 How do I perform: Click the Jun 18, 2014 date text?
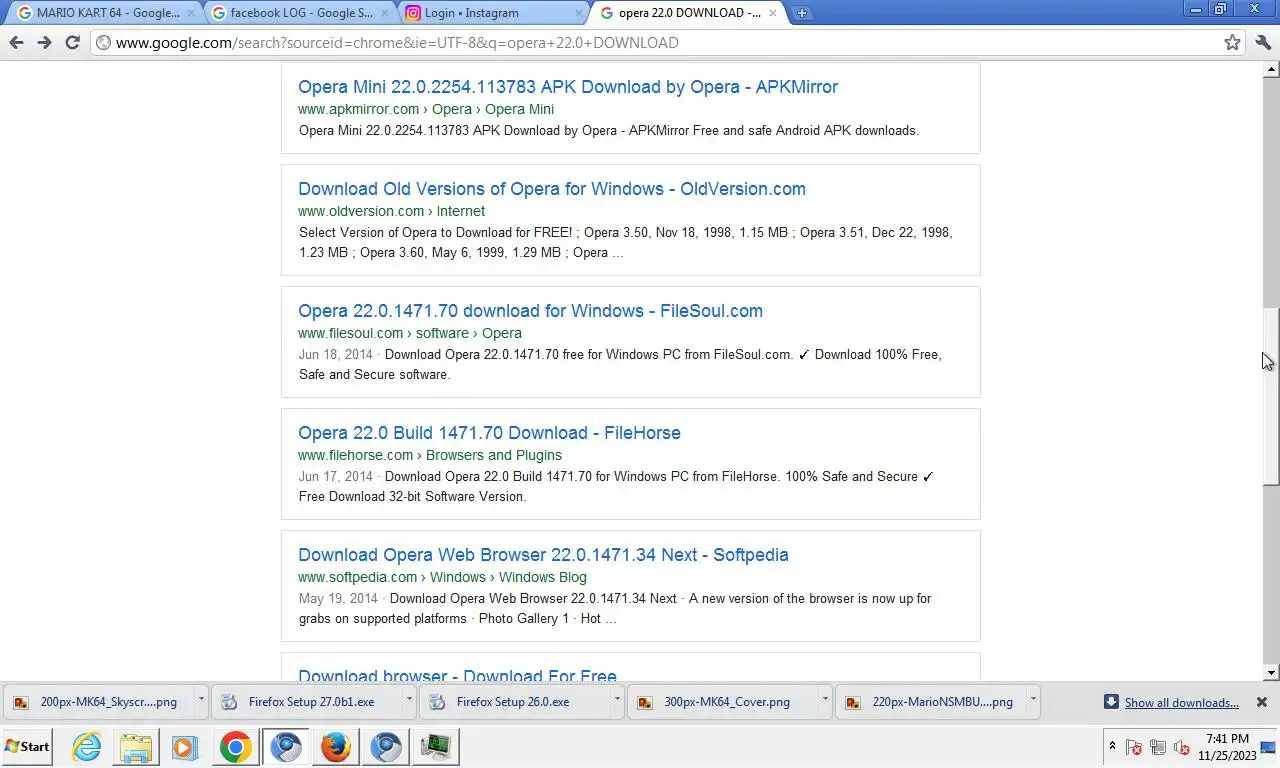click(x=335, y=354)
